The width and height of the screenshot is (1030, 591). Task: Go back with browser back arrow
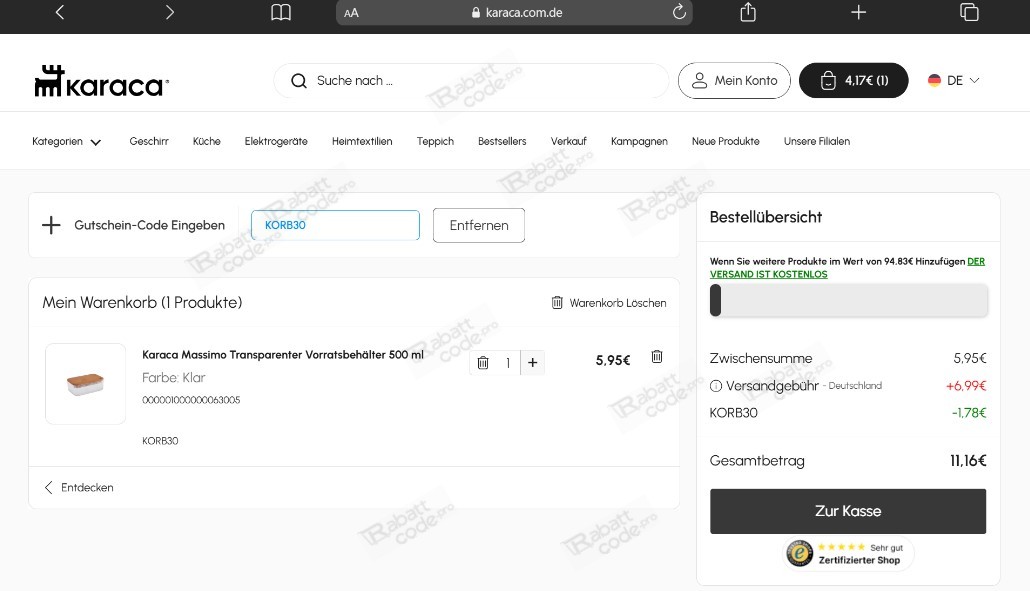point(60,12)
